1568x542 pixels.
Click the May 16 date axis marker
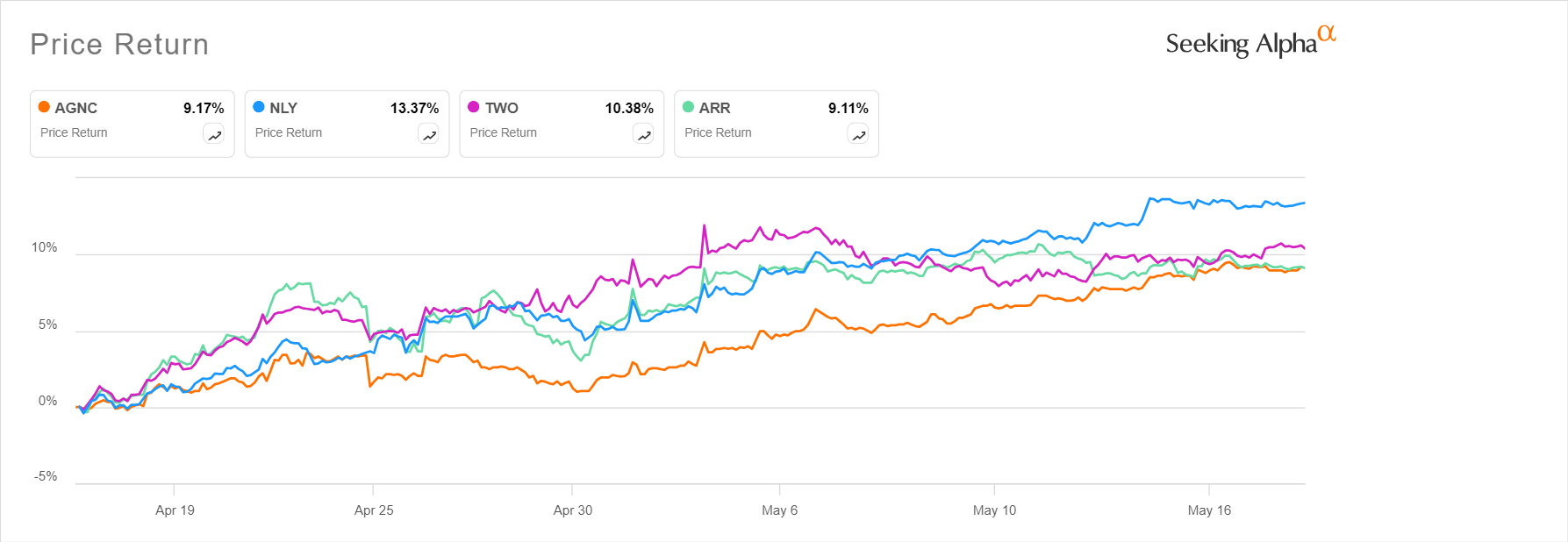pos(1209,510)
